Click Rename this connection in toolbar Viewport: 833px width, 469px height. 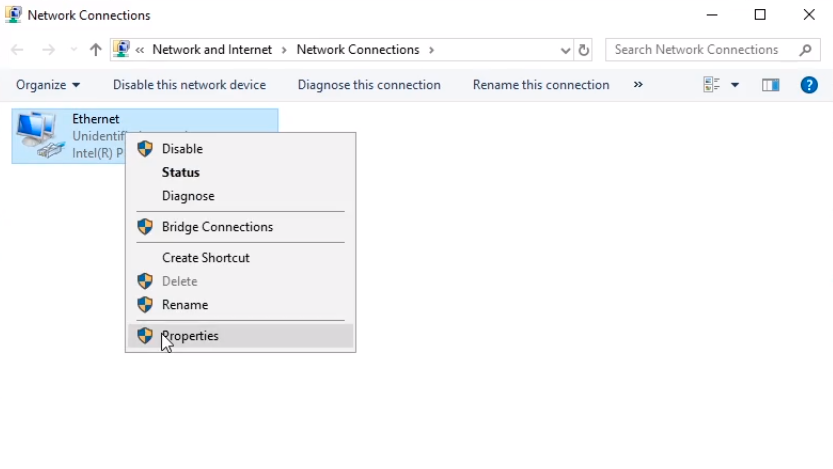pyautogui.click(x=541, y=85)
